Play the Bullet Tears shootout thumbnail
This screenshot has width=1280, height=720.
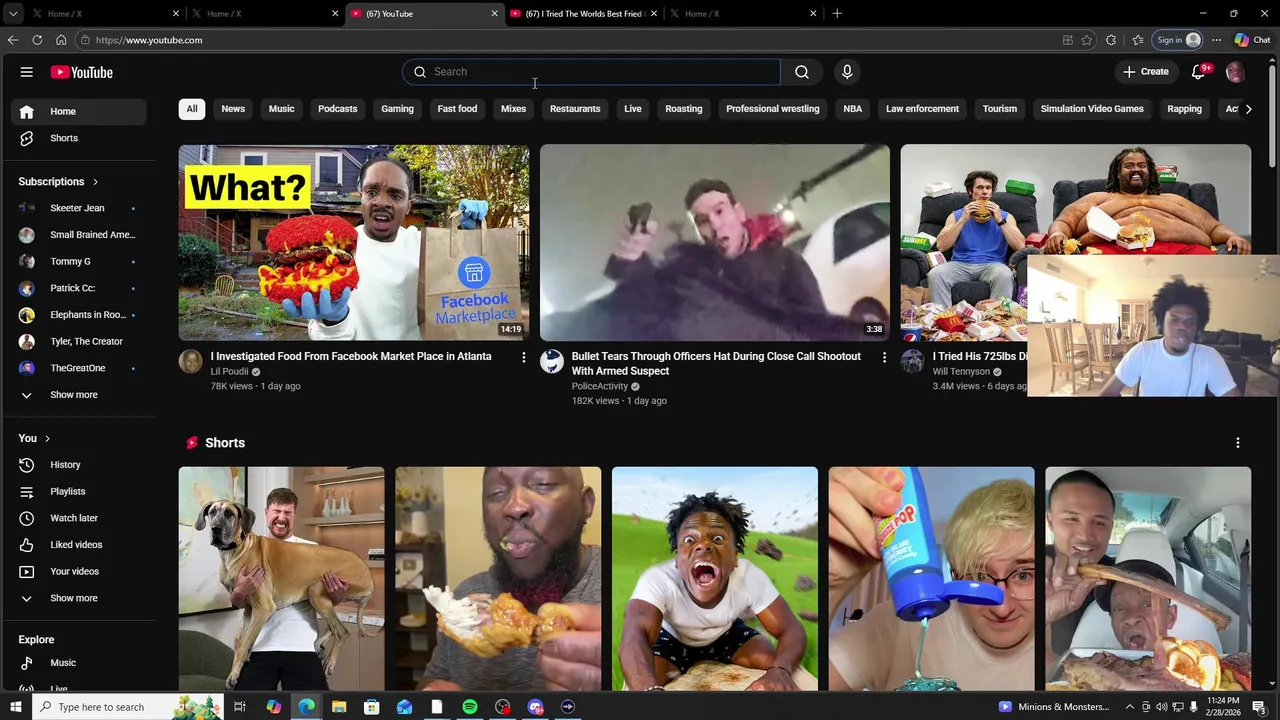point(715,243)
